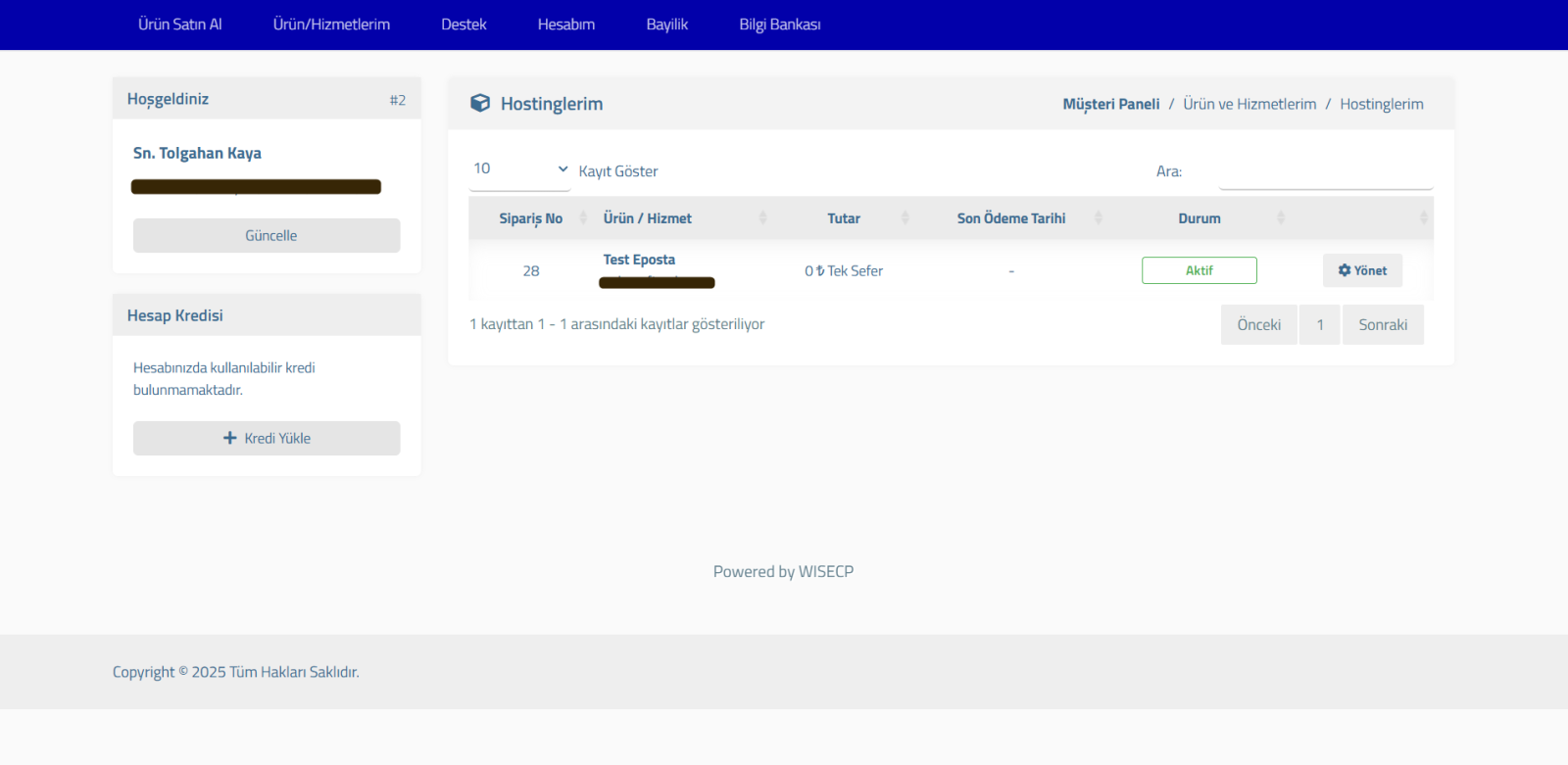The height and width of the screenshot is (765, 1568).
Task: Sort table by Sipariş No column arrows
Action: pyautogui.click(x=583, y=218)
